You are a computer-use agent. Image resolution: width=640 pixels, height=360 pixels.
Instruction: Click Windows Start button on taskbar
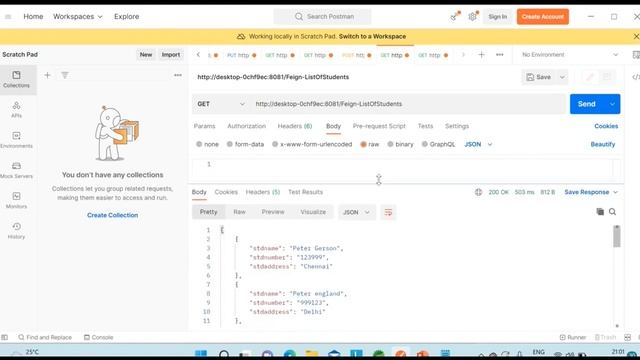coord(201,353)
